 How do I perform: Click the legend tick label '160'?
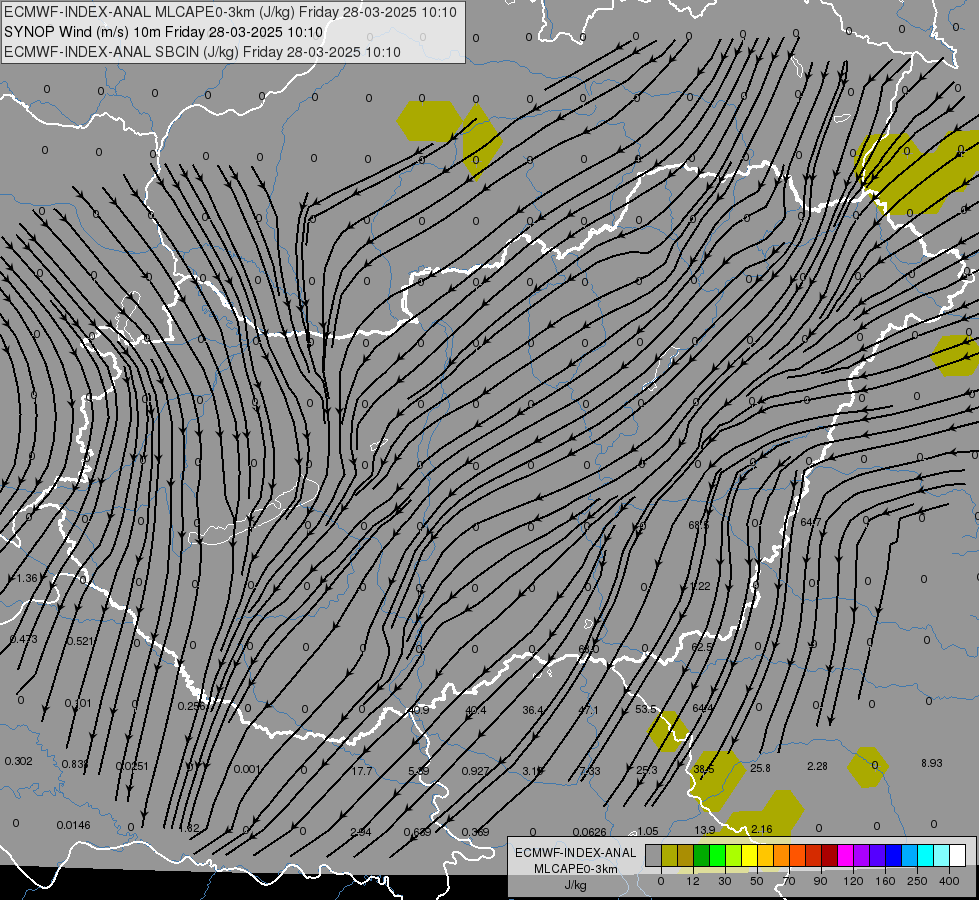(885, 881)
